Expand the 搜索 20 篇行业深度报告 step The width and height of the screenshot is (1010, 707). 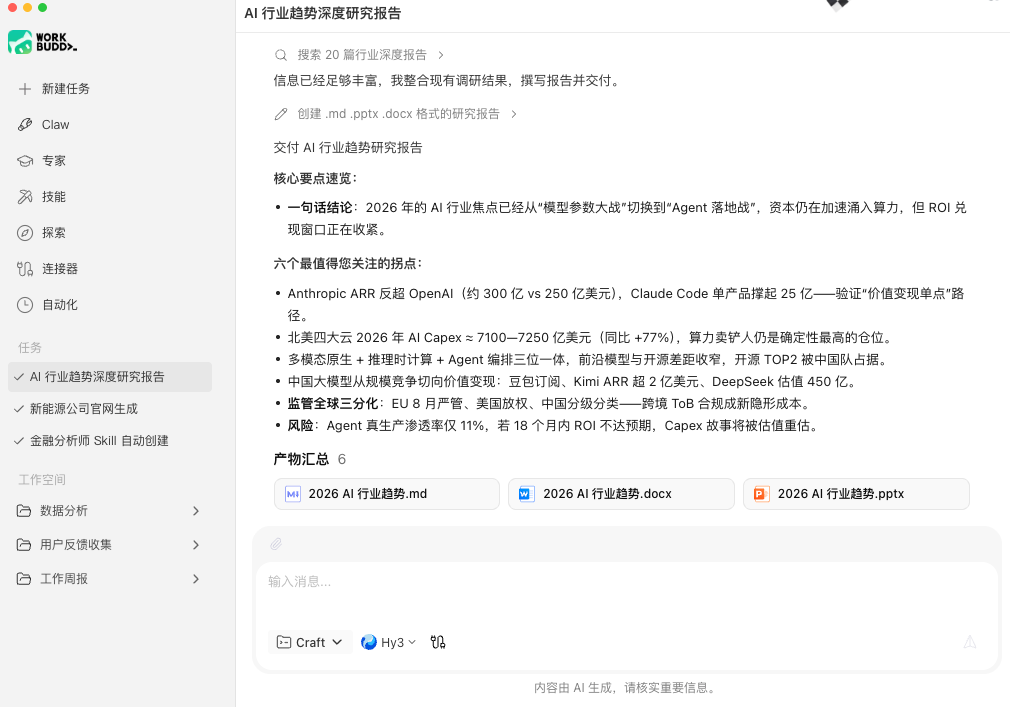pyautogui.click(x=441, y=55)
